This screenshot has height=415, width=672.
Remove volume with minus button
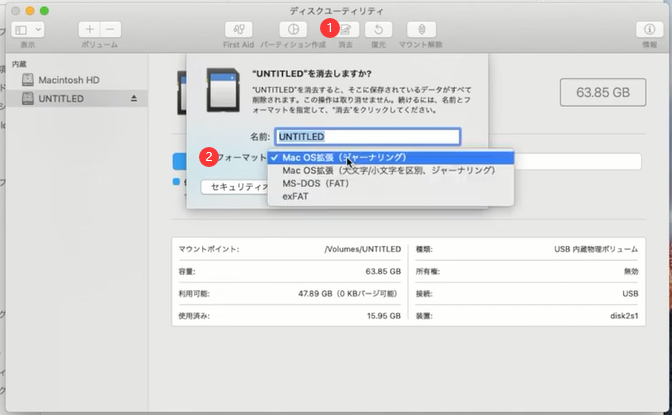[111, 30]
